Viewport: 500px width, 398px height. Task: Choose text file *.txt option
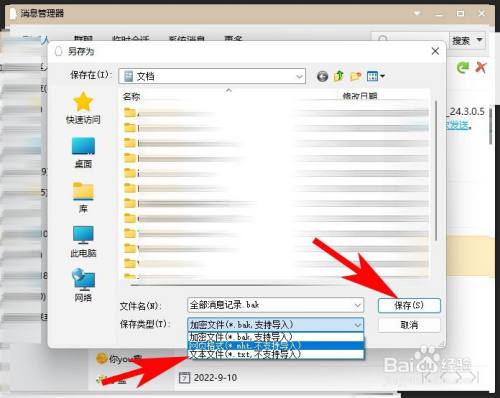coord(276,354)
